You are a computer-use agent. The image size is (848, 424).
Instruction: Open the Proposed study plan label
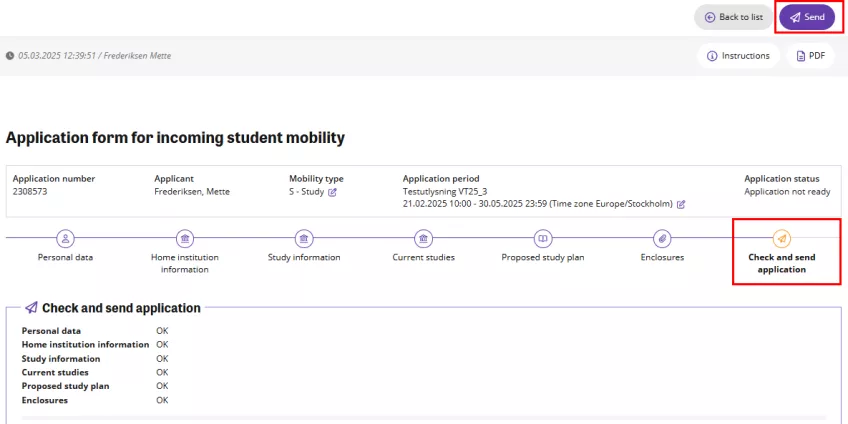[x=542, y=258]
